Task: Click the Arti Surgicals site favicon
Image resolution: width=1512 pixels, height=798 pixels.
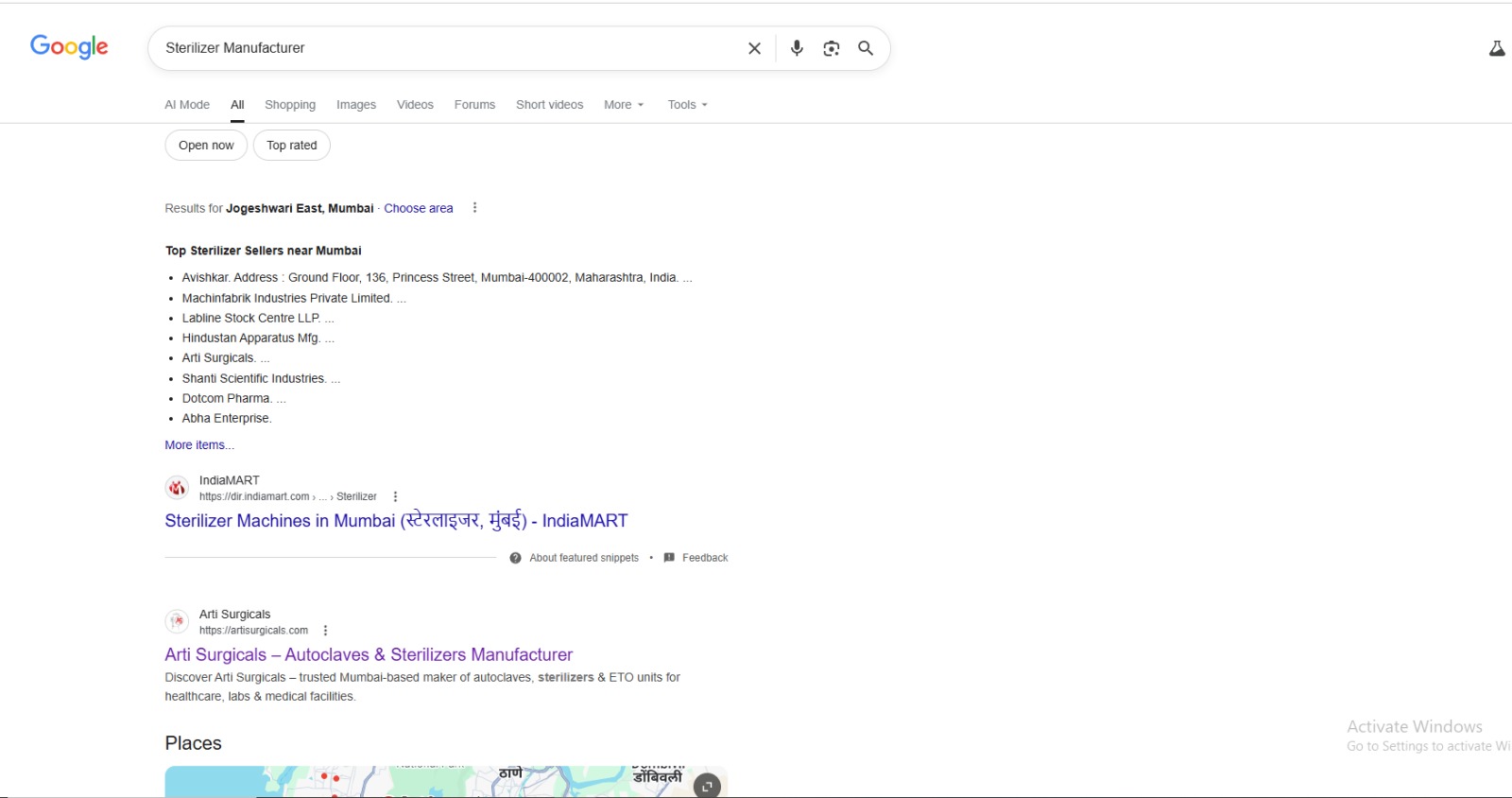Action: coord(177,621)
